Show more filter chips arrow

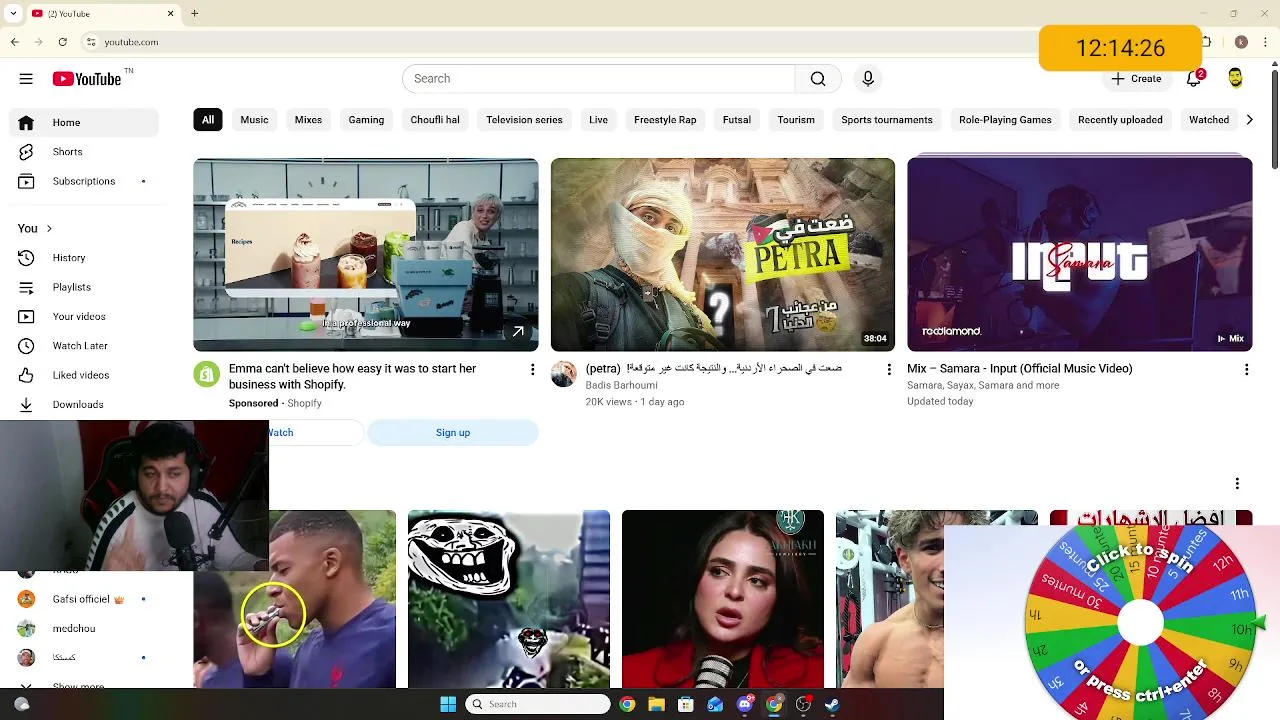point(1249,120)
